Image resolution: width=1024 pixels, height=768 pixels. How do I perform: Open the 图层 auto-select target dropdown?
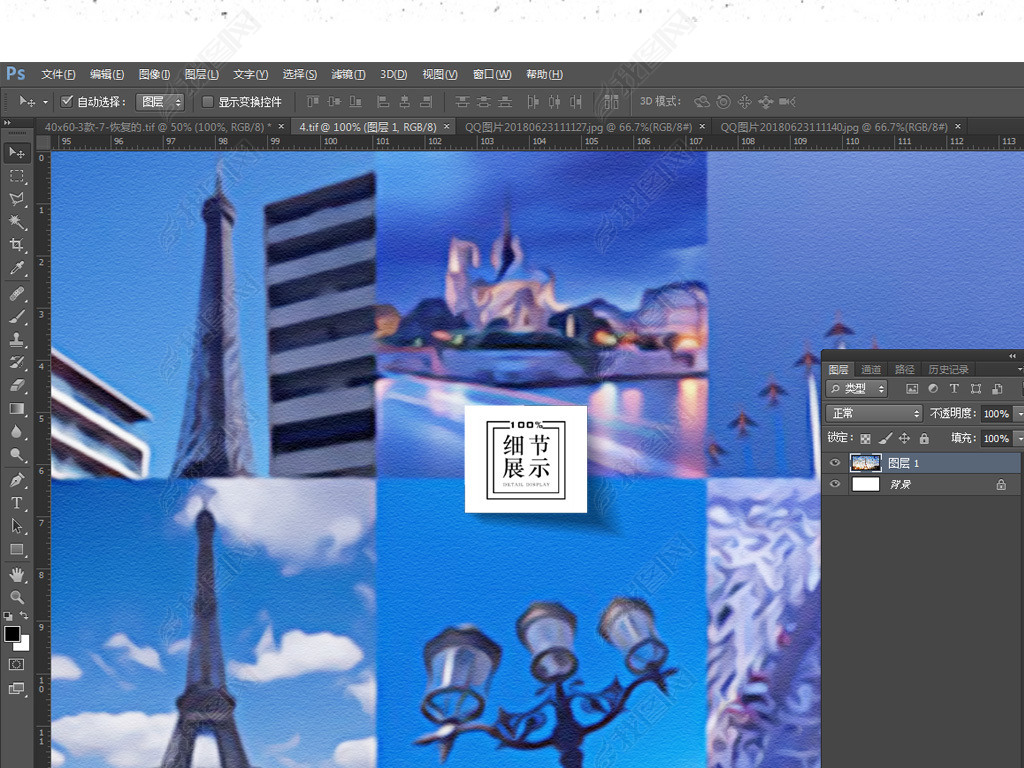point(160,101)
